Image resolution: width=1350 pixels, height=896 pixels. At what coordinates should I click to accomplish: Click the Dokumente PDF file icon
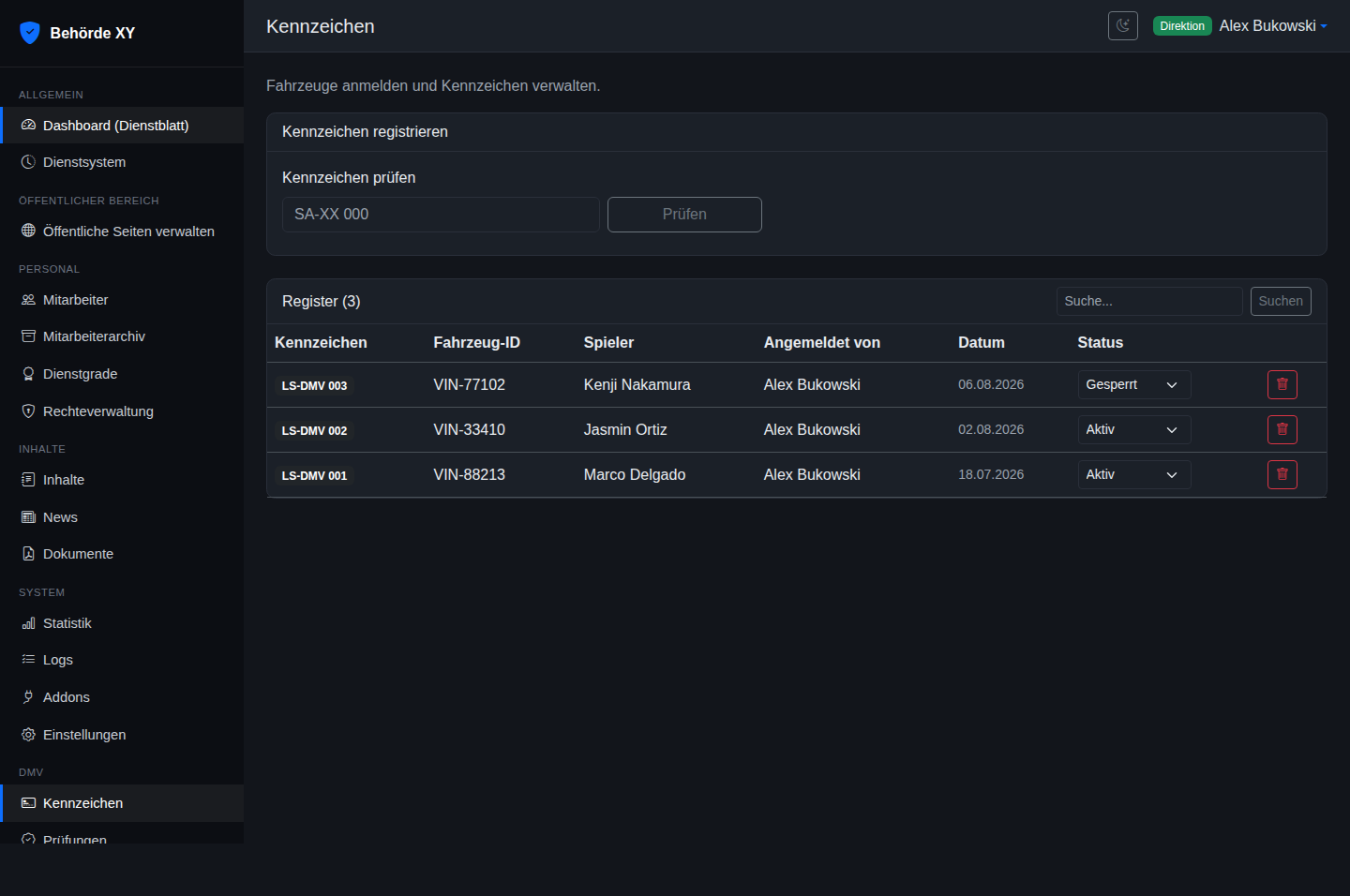[x=28, y=554]
